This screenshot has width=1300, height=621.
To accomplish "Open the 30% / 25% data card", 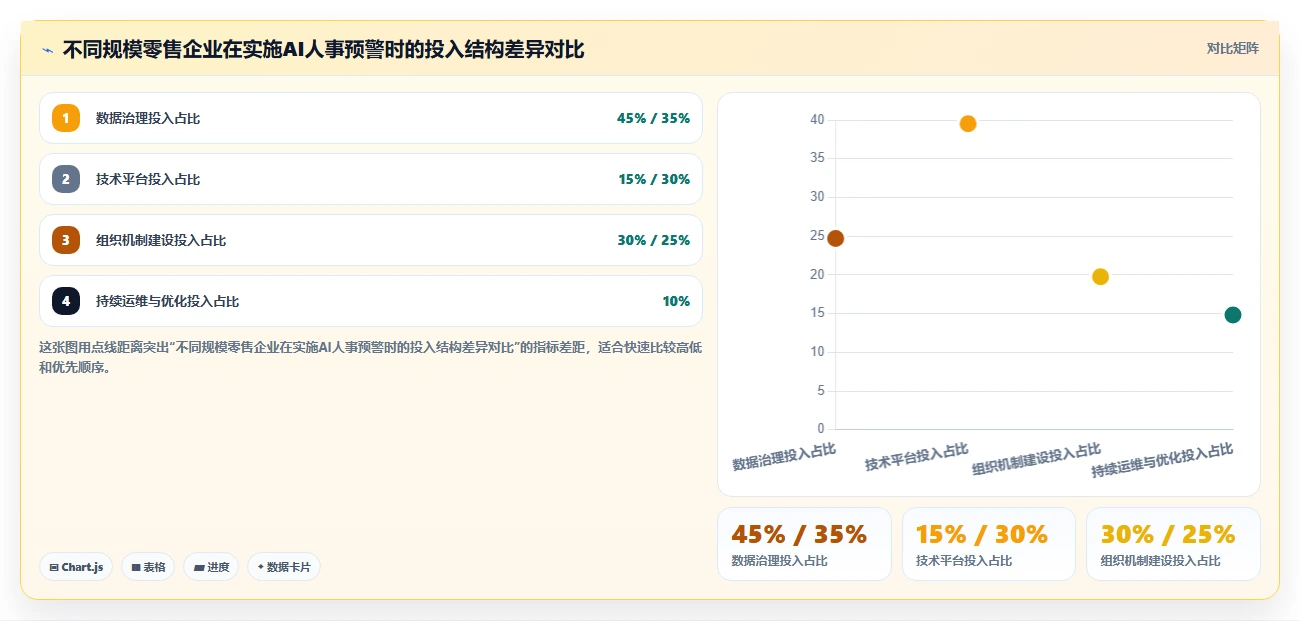I will 1173,544.
